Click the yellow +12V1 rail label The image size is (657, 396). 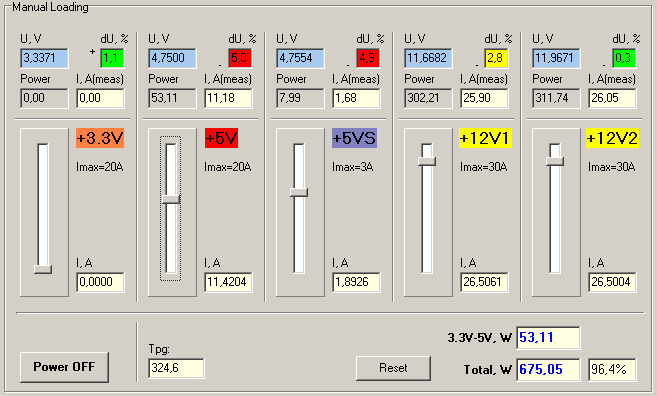point(485,138)
